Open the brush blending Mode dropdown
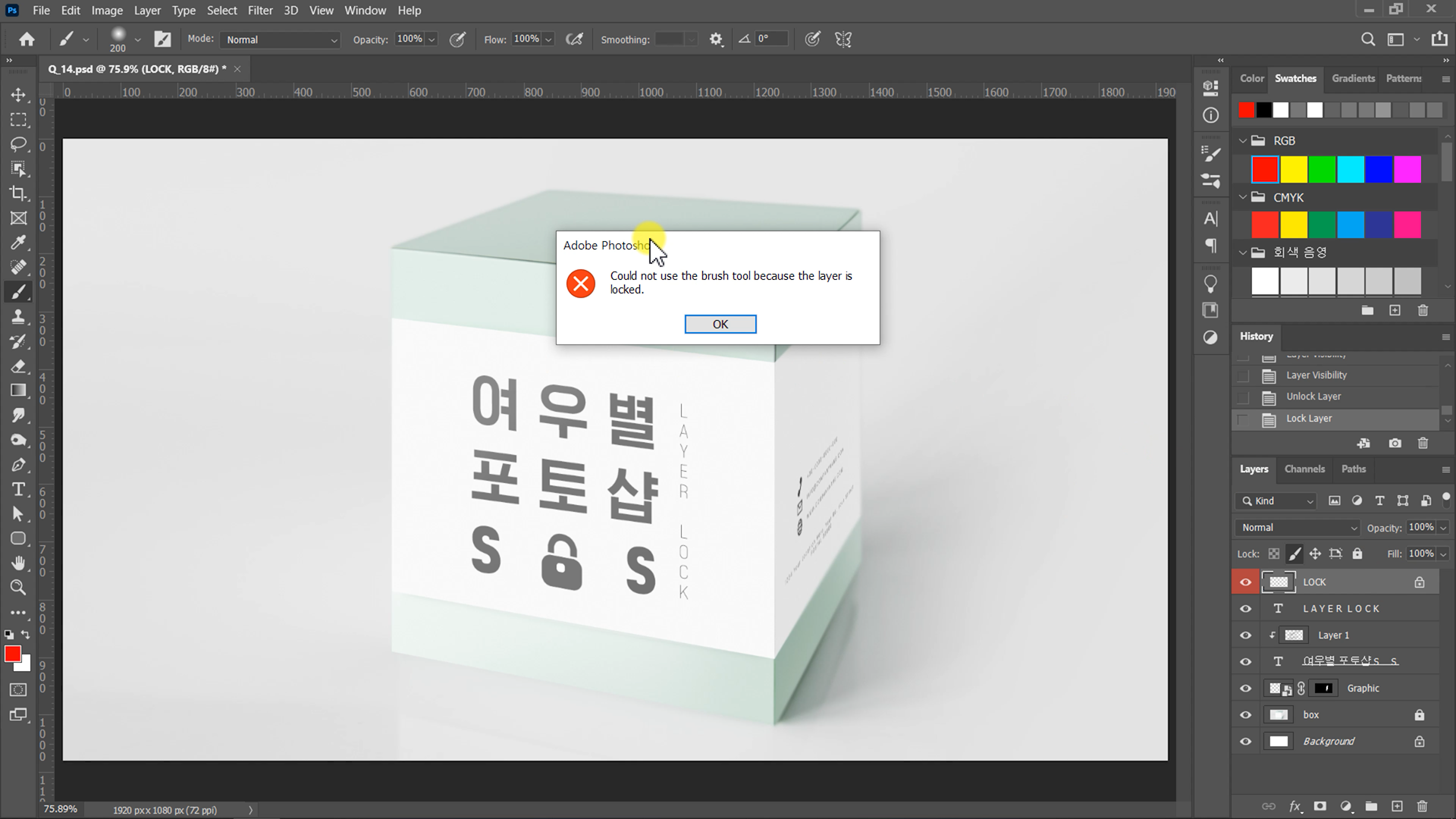This screenshot has width=1456, height=819. [x=280, y=39]
